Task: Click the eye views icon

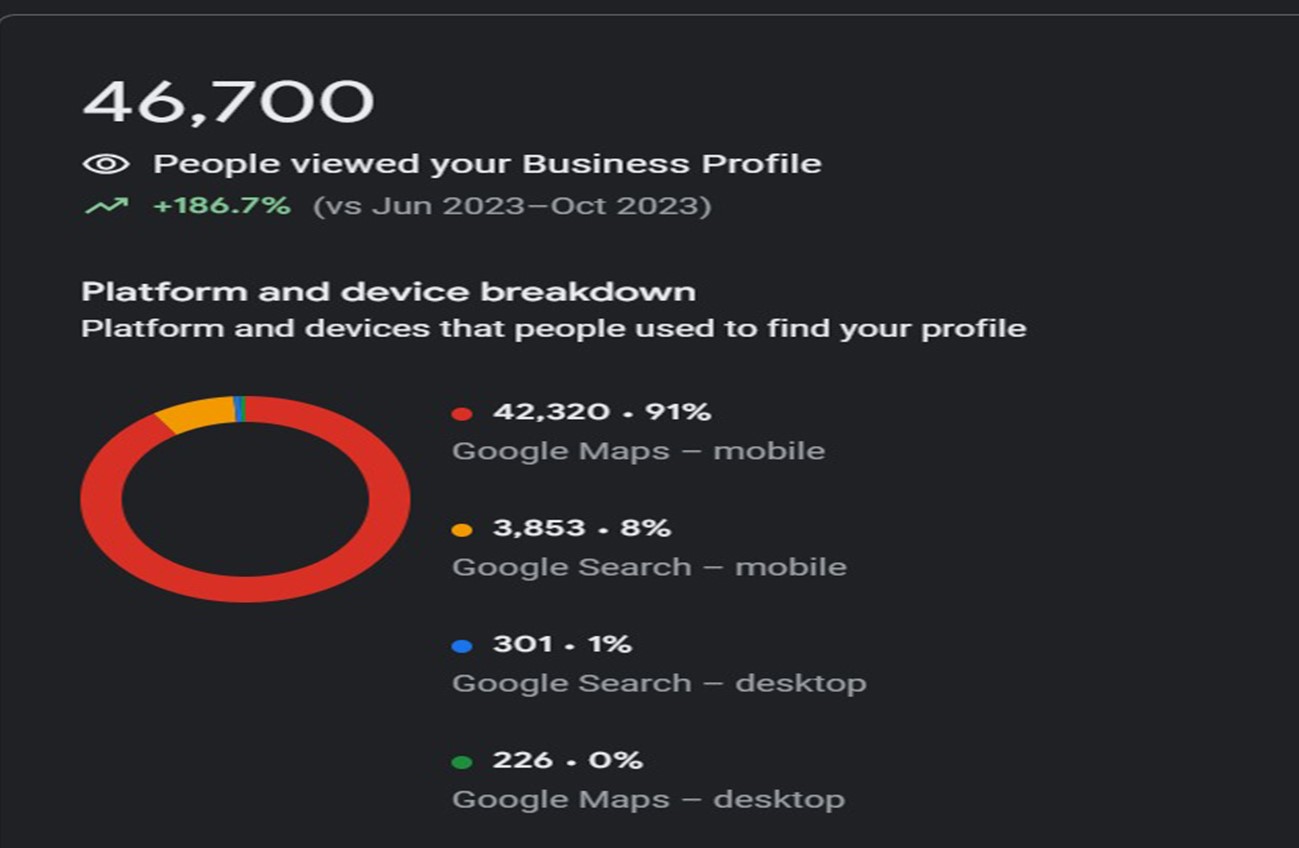Action: tap(106, 164)
